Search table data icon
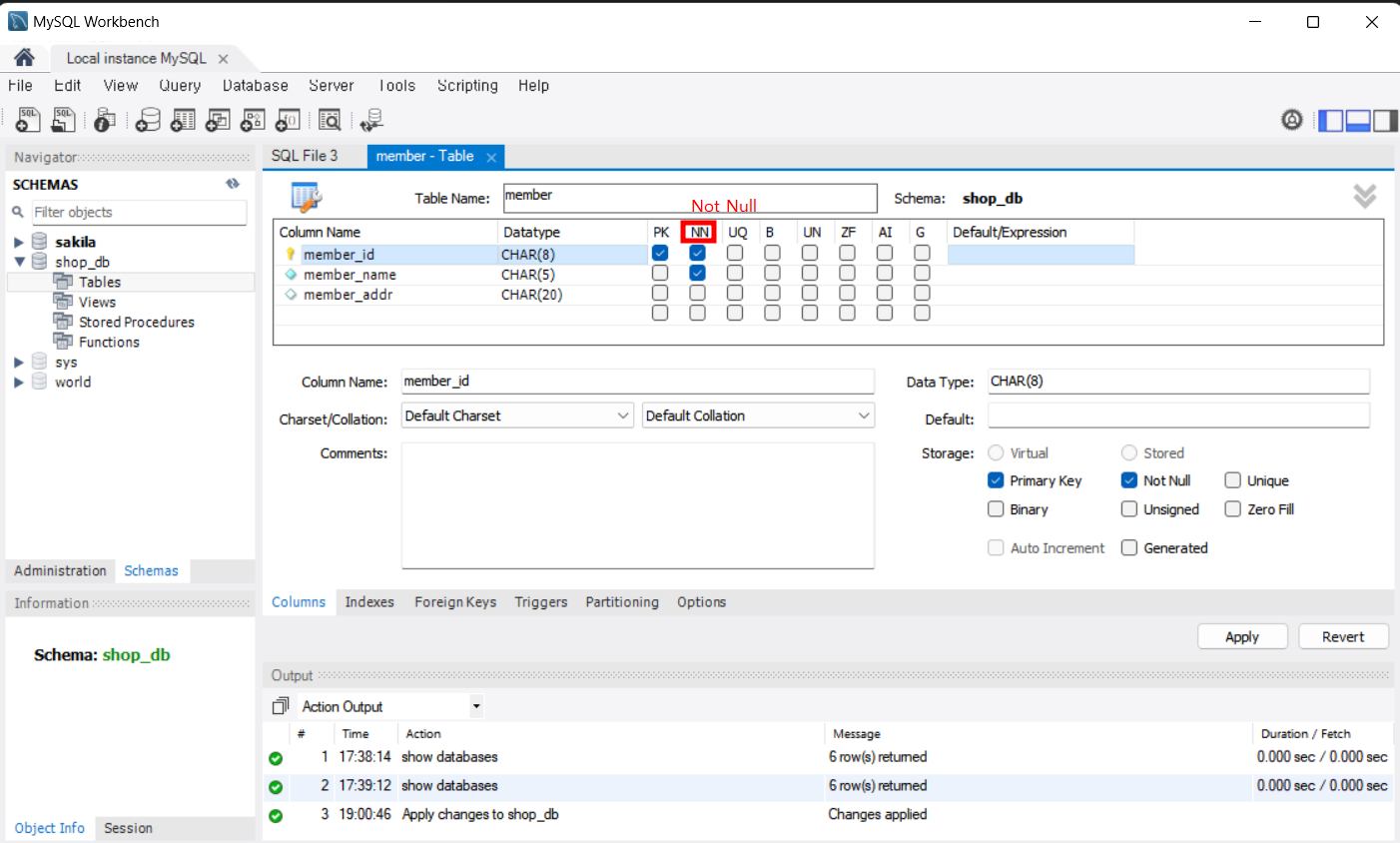 330,120
